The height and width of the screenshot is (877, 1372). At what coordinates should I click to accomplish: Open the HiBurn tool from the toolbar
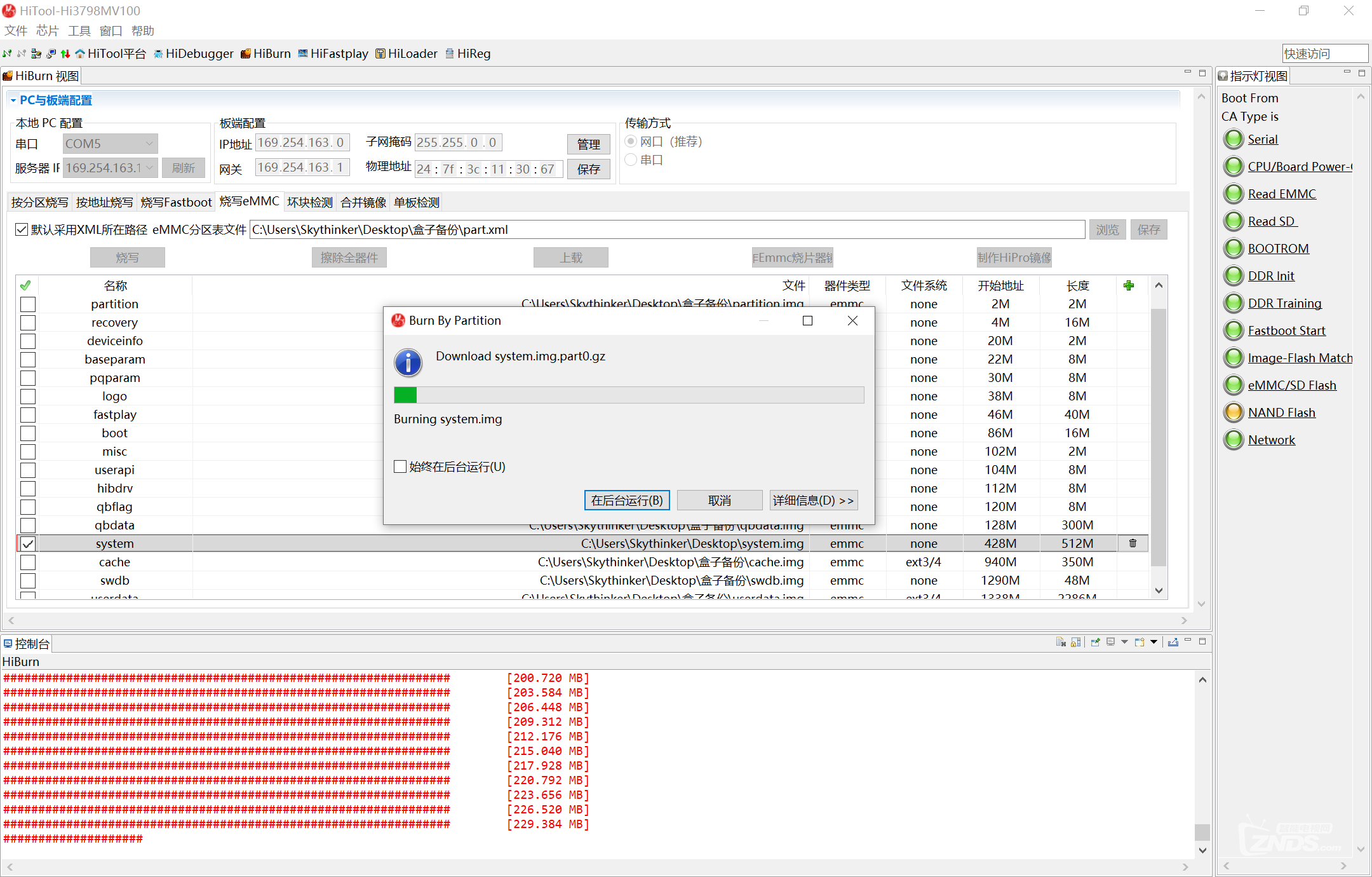(x=266, y=53)
